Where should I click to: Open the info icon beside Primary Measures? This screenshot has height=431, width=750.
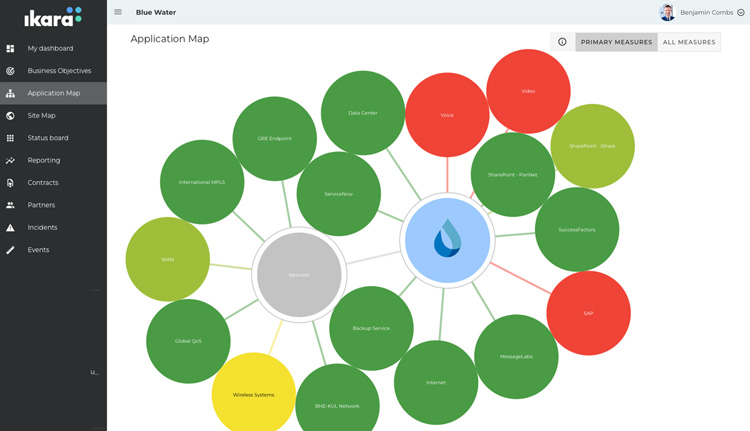562,42
